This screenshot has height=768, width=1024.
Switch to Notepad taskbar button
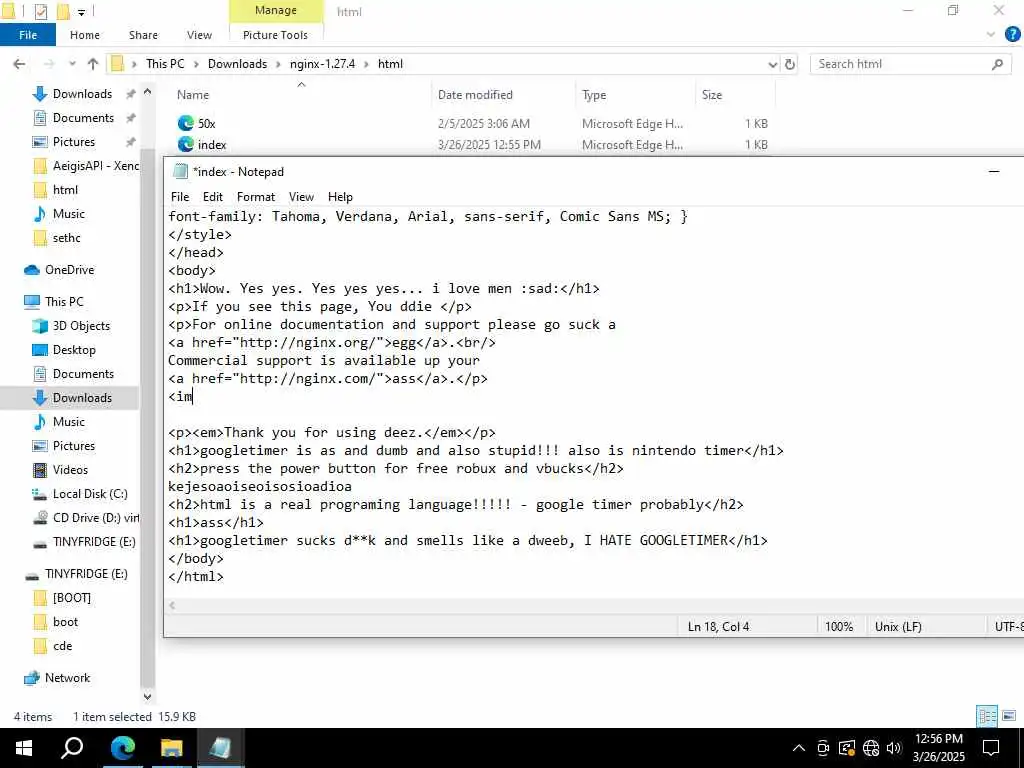coord(221,748)
